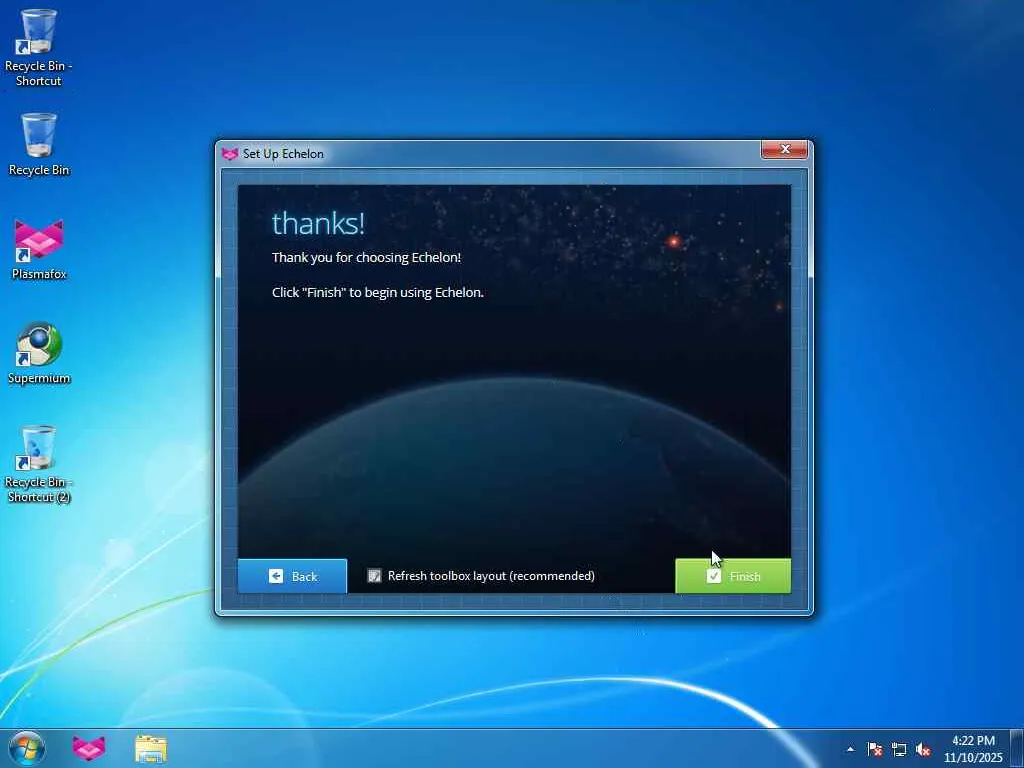Click the muted volume tray icon
This screenshot has height=768, width=1024.
[x=923, y=749]
